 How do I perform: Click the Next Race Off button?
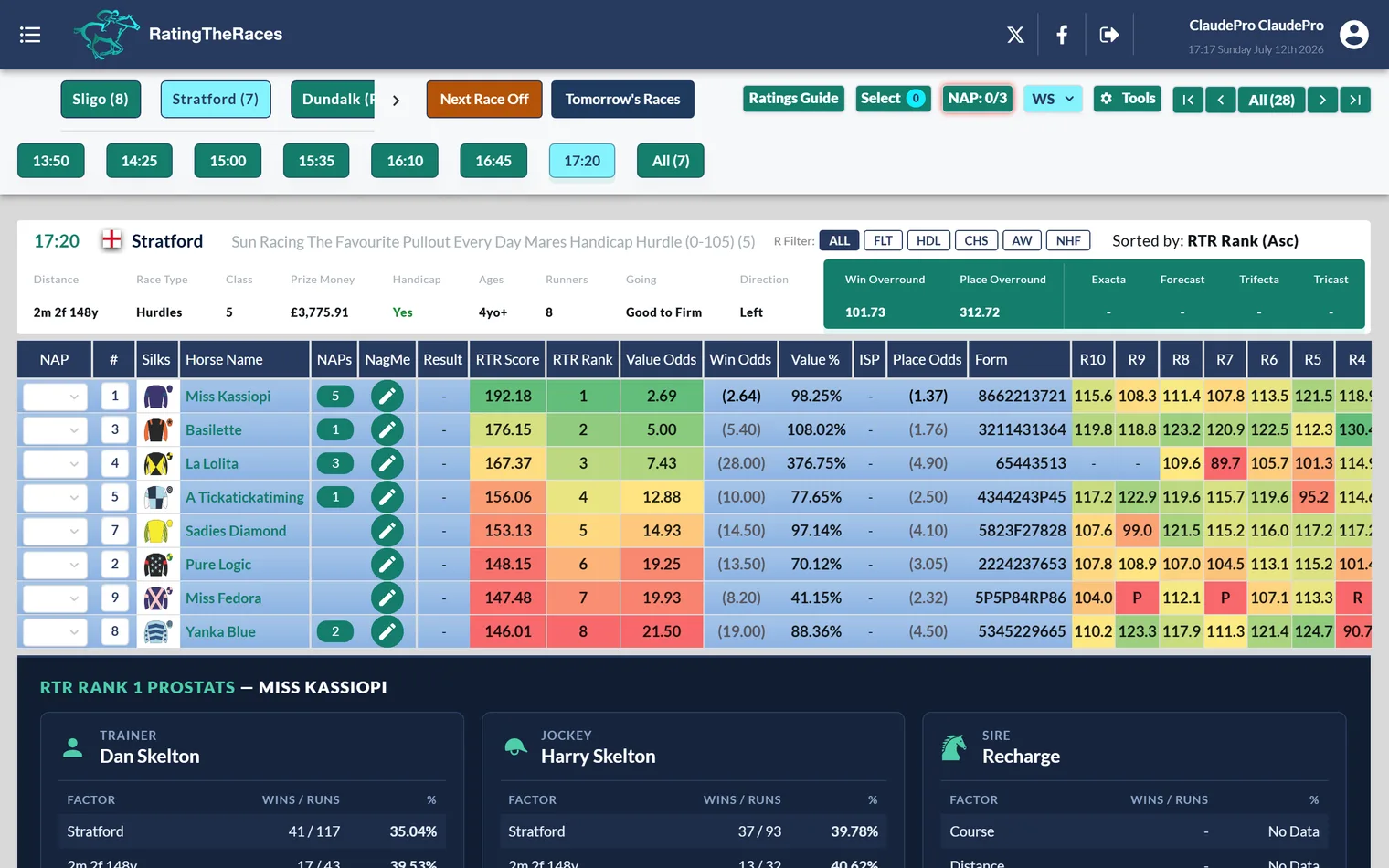click(x=484, y=100)
